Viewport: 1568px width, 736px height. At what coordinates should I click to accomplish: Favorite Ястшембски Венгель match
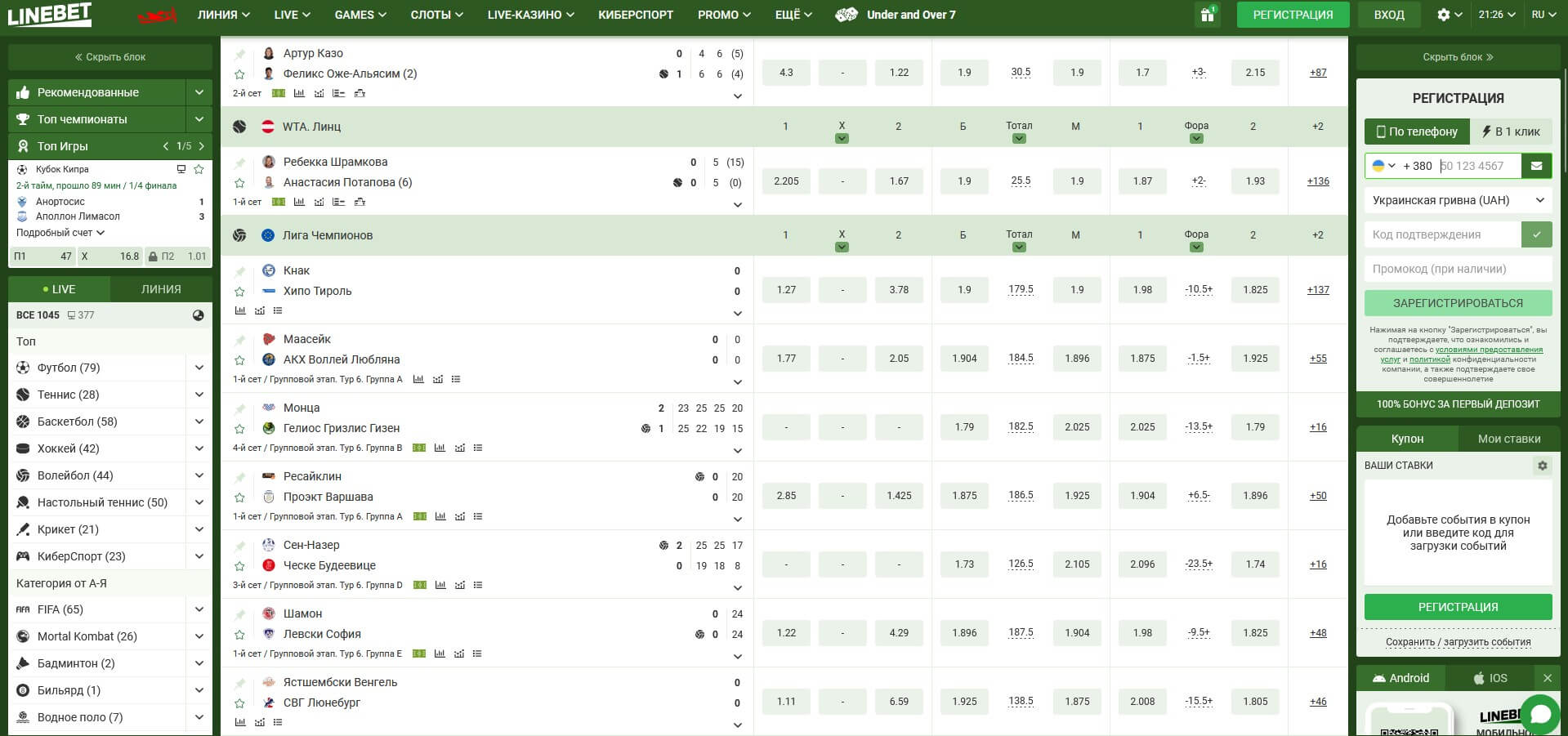pos(239,703)
